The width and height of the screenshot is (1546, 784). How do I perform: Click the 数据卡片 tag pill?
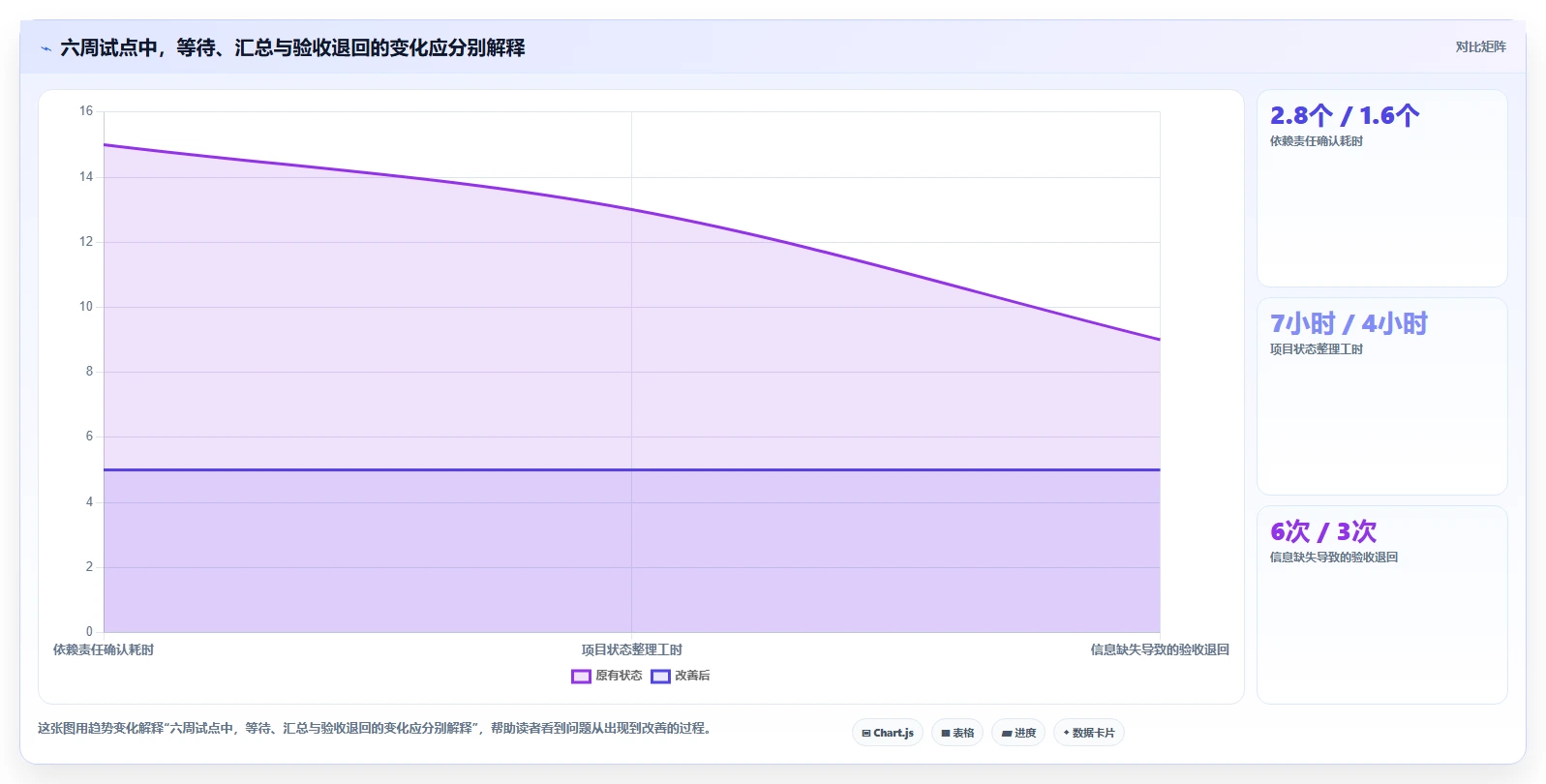(1089, 733)
